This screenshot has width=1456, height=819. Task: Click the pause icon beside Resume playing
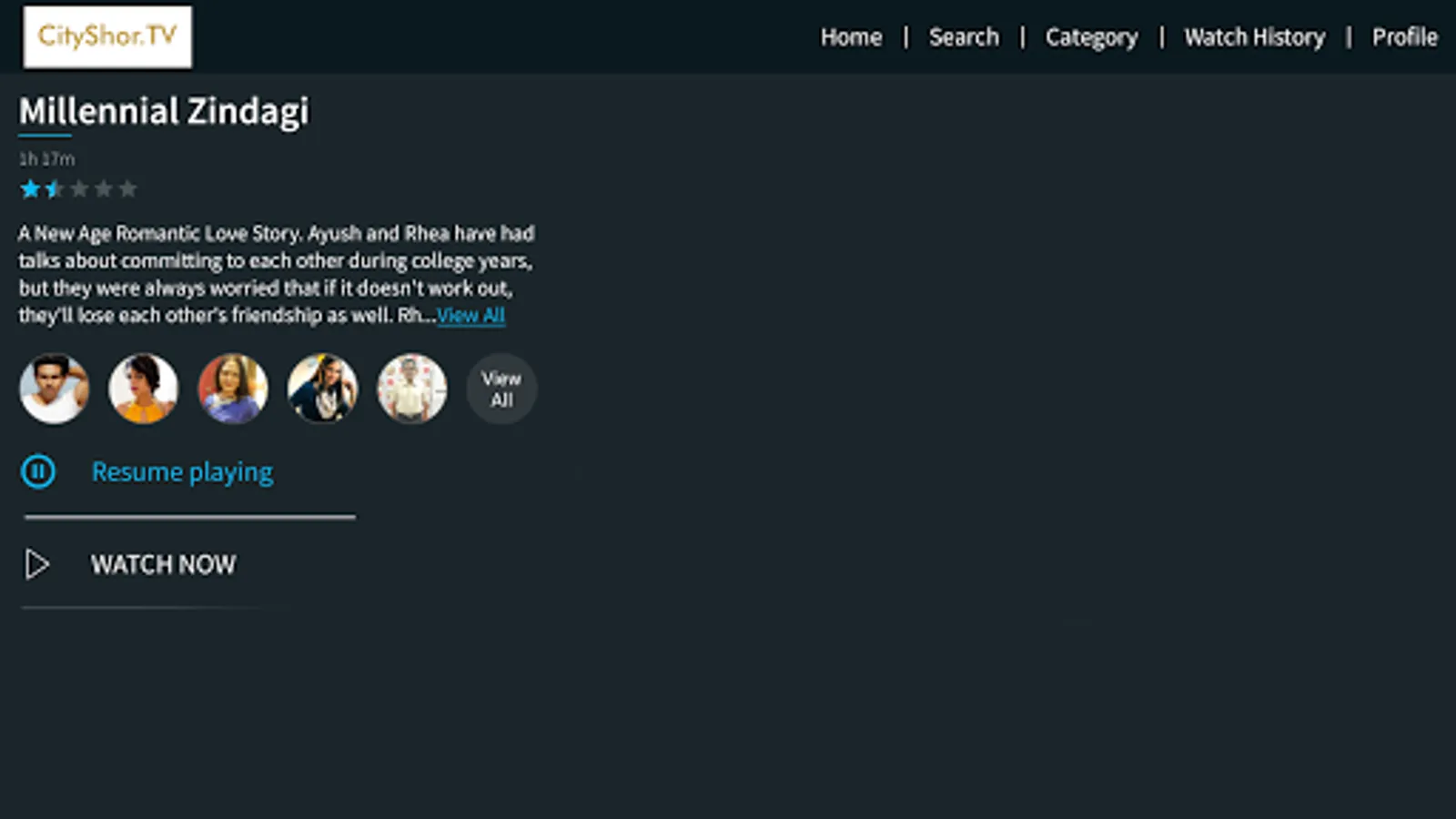(37, 471)
